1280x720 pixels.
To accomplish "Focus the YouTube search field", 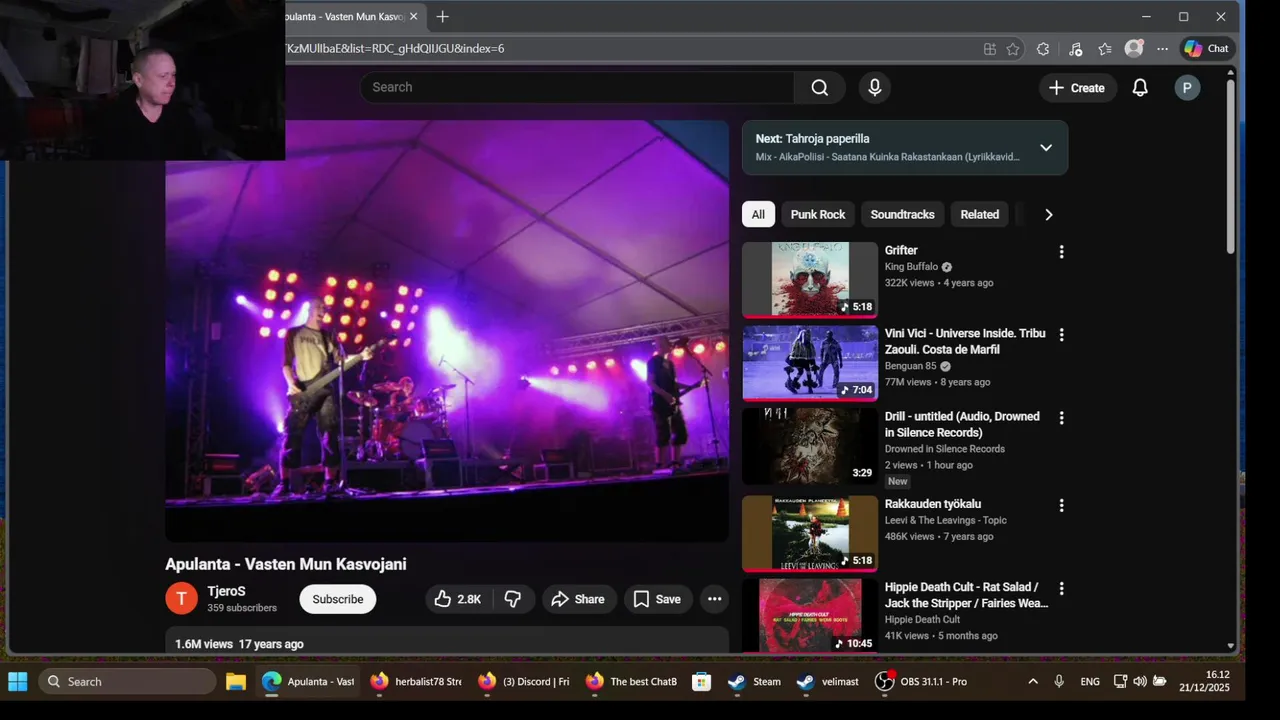I will tap(578, 87).
